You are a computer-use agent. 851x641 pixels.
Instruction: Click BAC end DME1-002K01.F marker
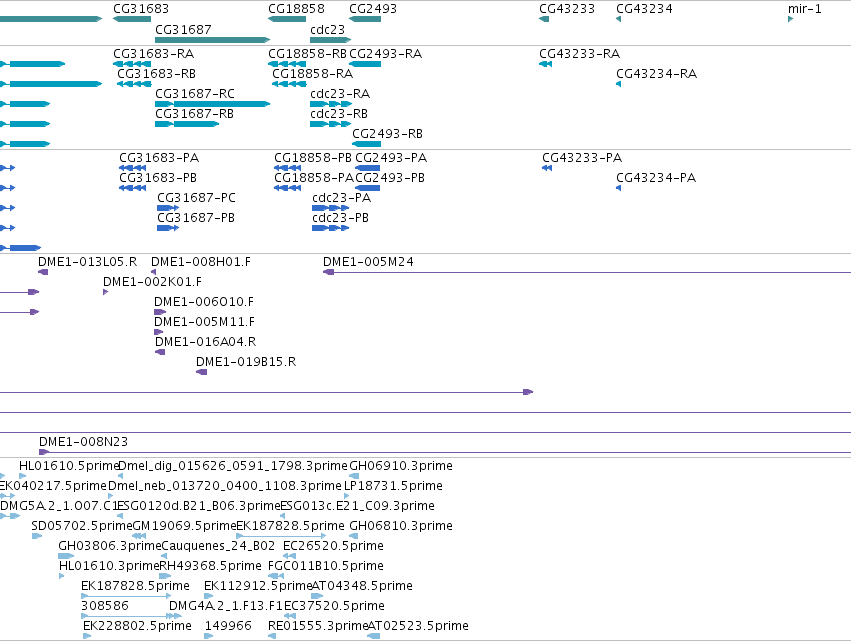click(x=106, y=293)
